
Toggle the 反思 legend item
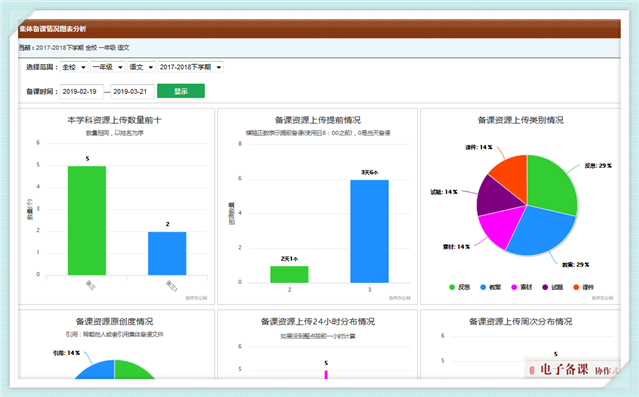(x=459, y=287)
